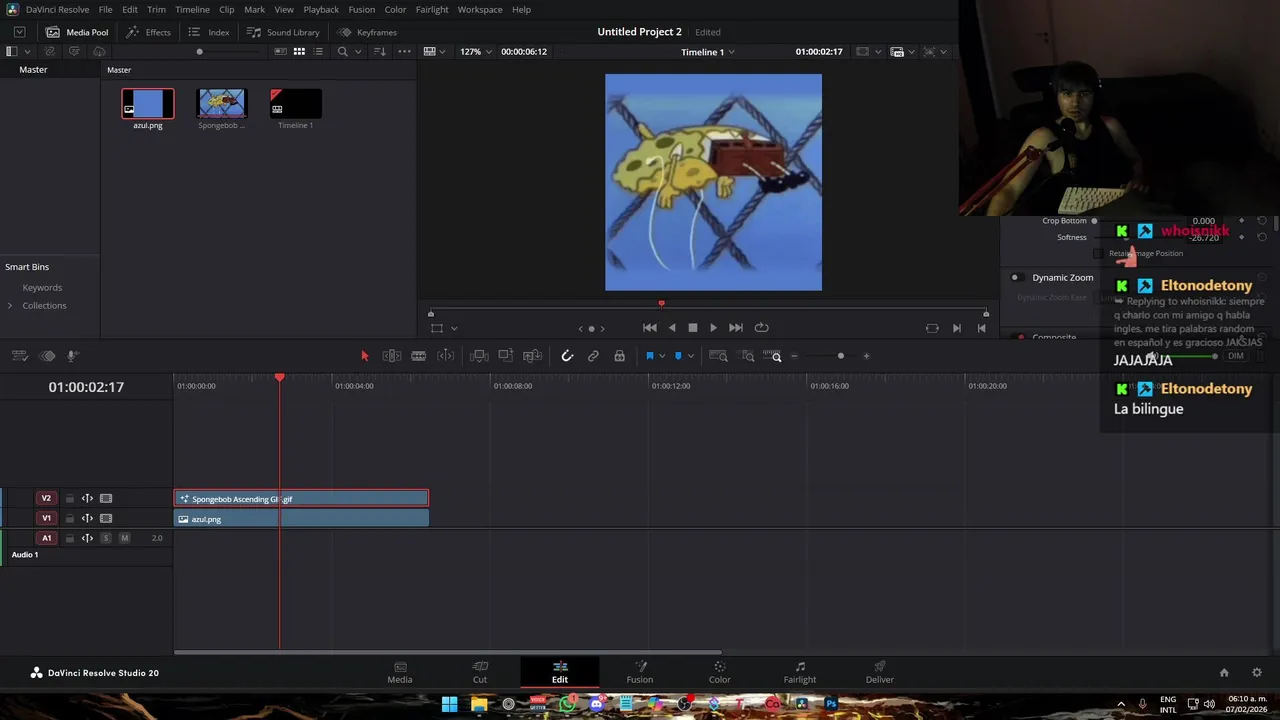Switch media pool to list view
This screenshot has height=720, width=1280.
pos(318,51)
